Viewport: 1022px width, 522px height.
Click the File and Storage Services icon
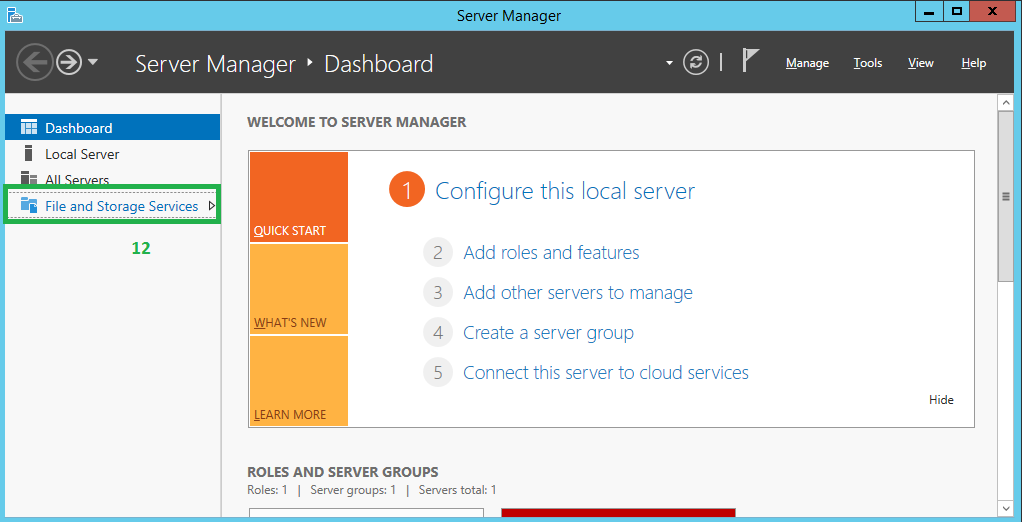point(29,206)
